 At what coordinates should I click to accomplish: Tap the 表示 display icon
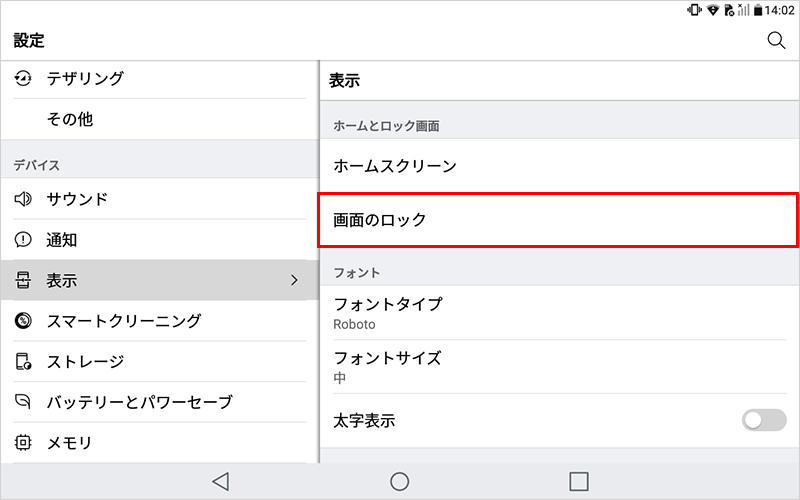pos(23,280)
